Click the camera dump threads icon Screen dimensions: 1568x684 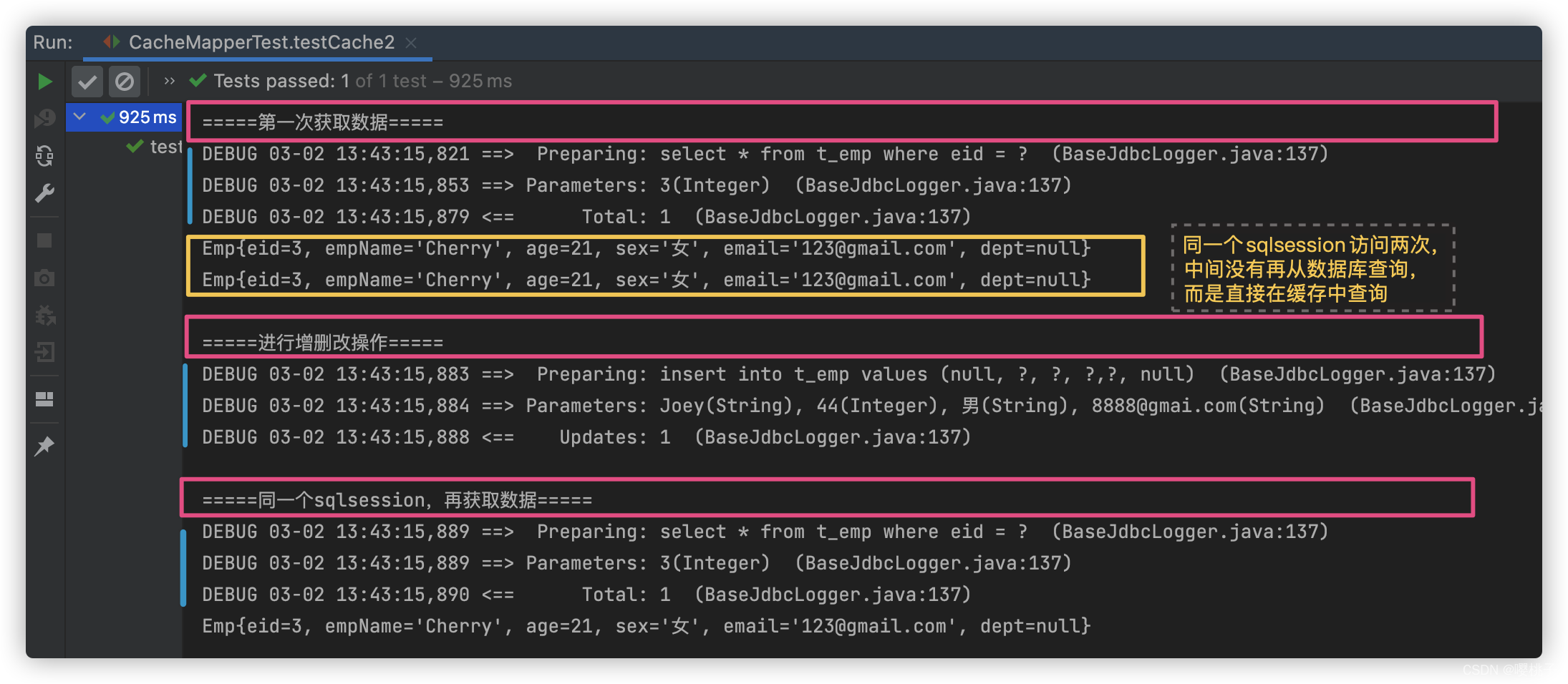pyautogui.click(x=44, y=278)
